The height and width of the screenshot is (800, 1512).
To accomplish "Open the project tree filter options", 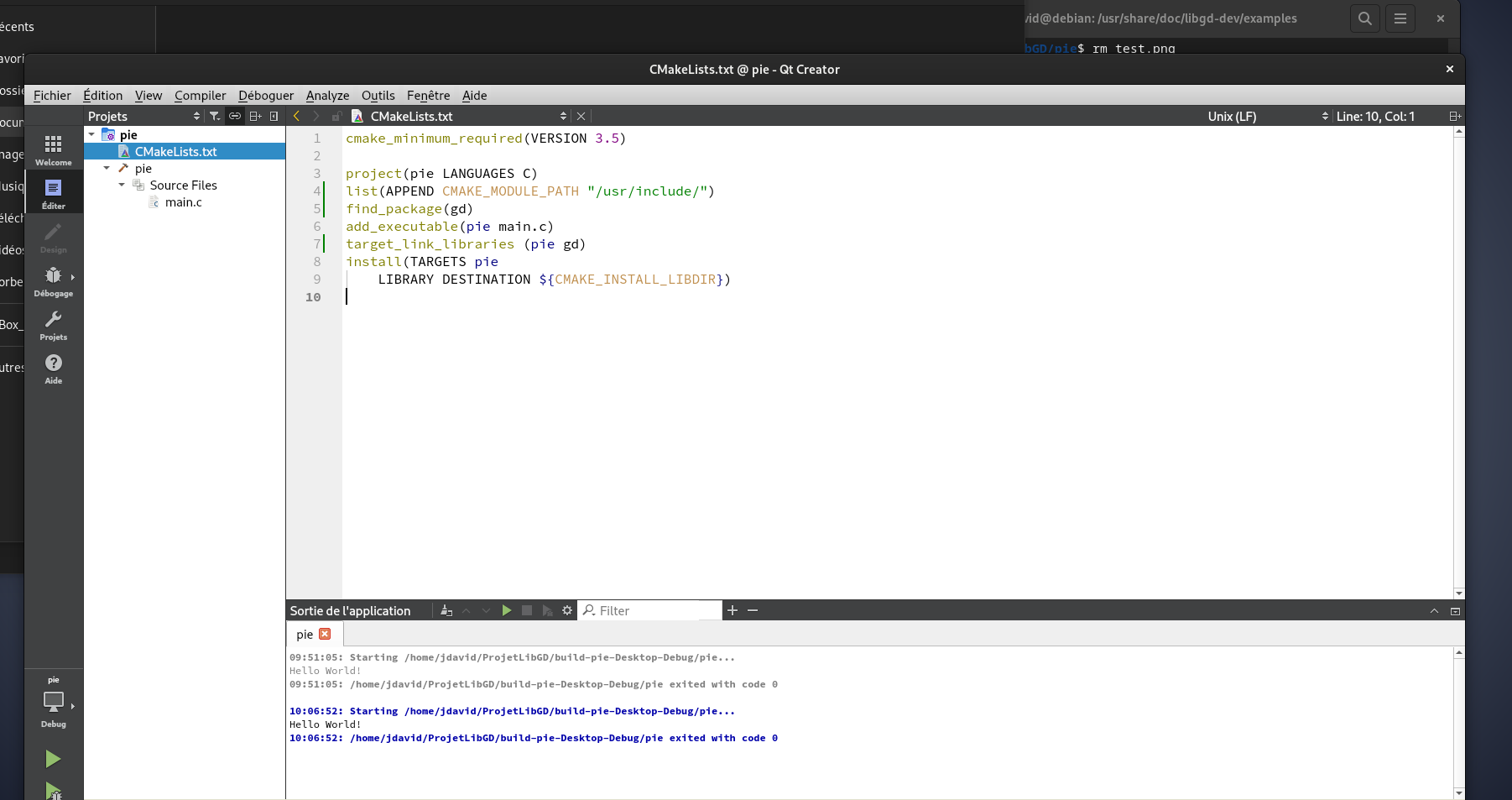I will tap(215, 116).
